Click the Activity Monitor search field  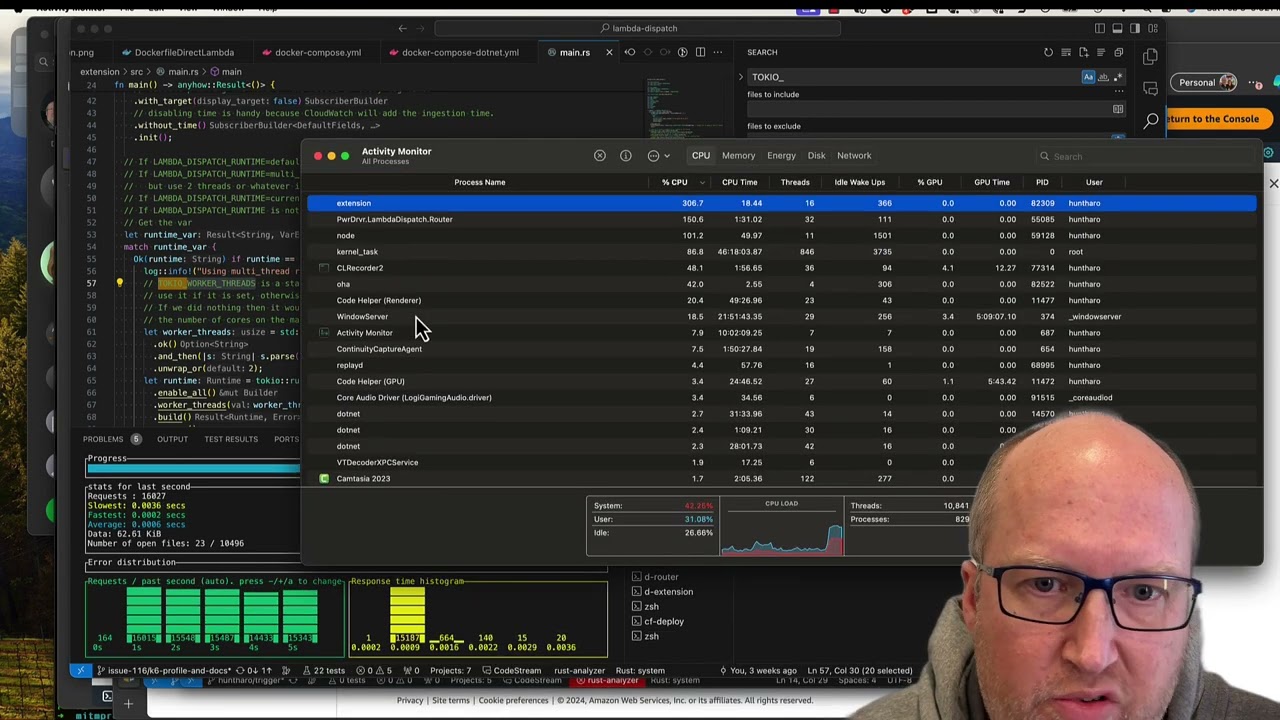click(x=1145, y=156)
